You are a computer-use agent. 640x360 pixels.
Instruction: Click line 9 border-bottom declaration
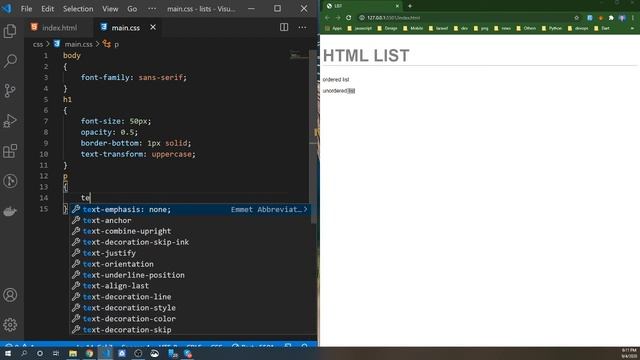[136, 143]
